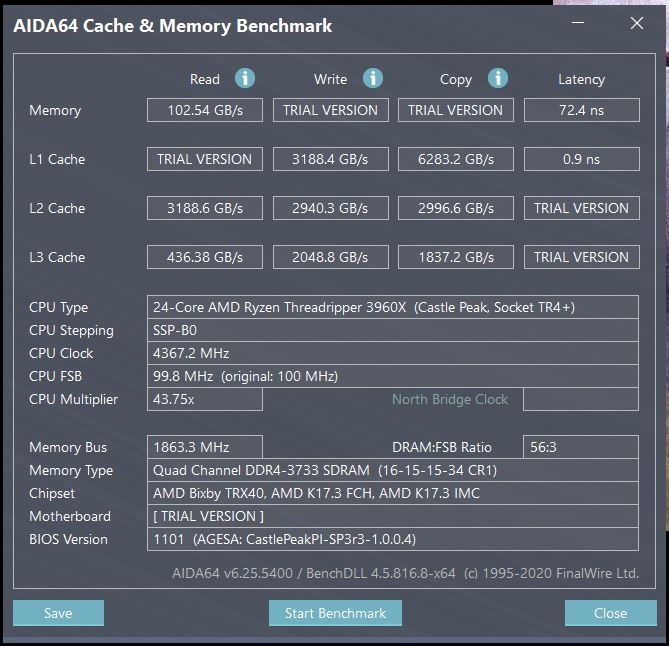Select L3 Cache Copy 1837.2 GB/s
Image resolution: width=669 pixels, height=646 pixels.
point(456,257)
